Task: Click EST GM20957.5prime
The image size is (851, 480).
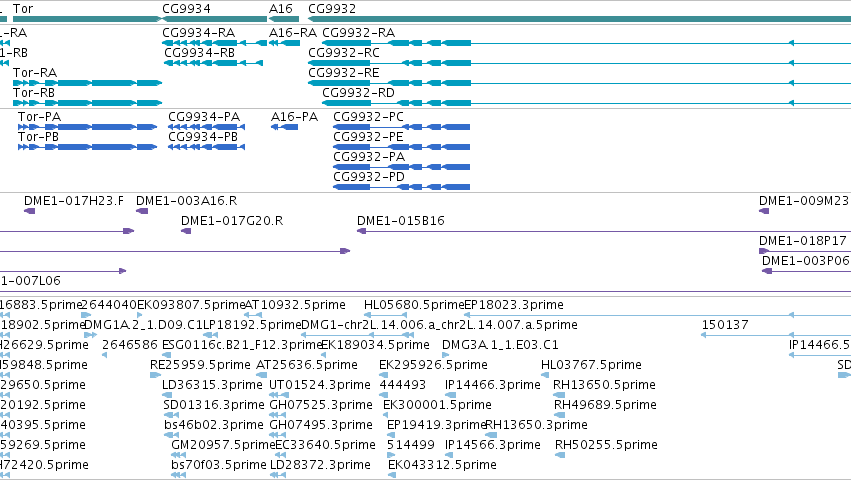Action: coord(223,446)
